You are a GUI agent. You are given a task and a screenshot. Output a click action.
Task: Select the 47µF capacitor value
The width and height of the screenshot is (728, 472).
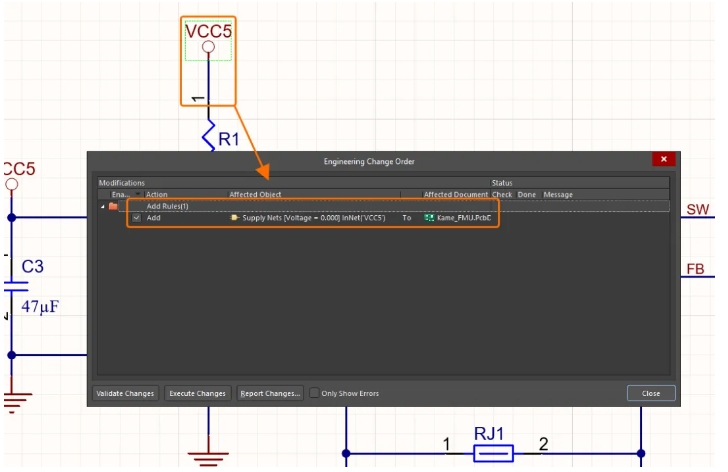pos(40,306)
